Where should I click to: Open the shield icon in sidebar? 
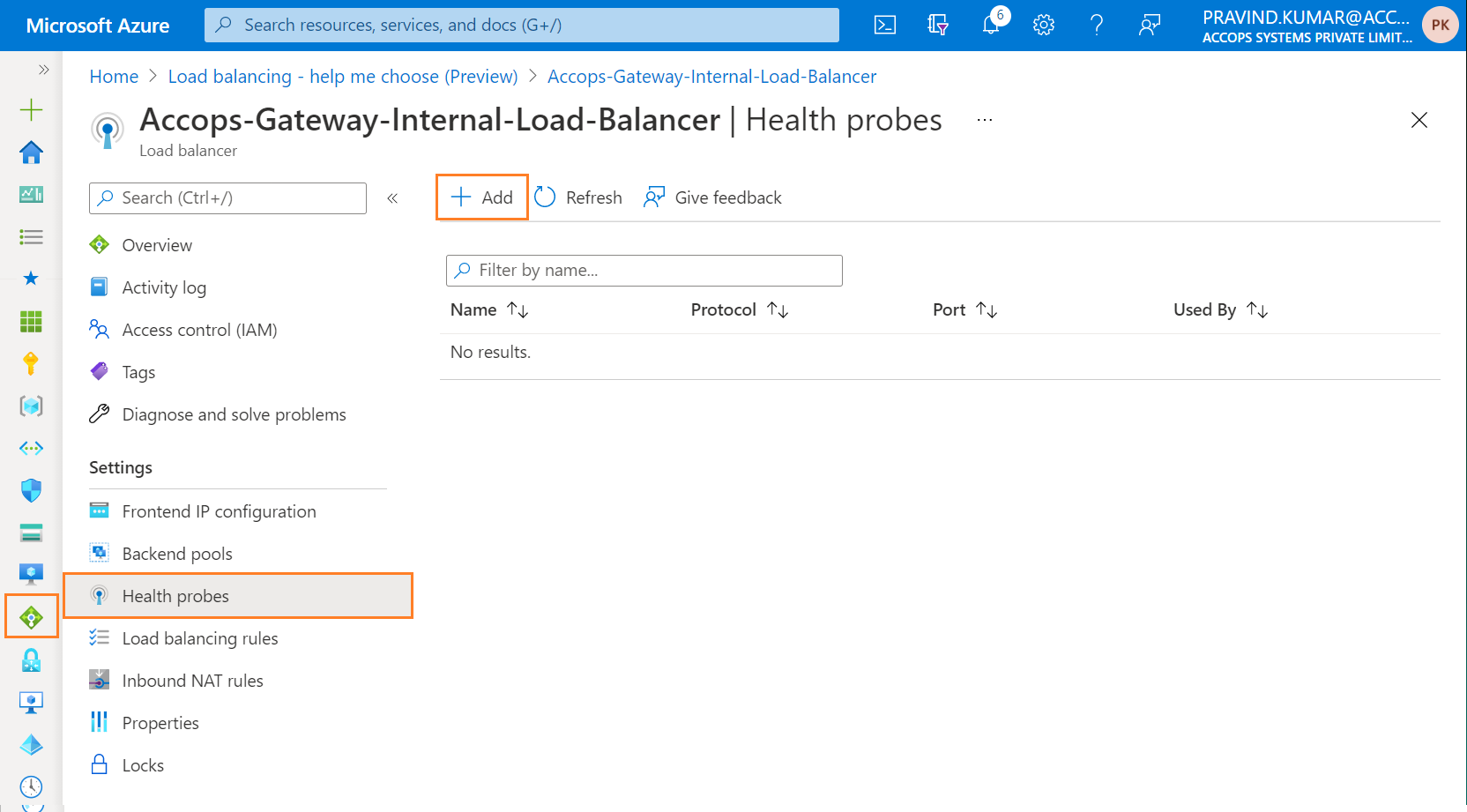click(x=31, y=490)
